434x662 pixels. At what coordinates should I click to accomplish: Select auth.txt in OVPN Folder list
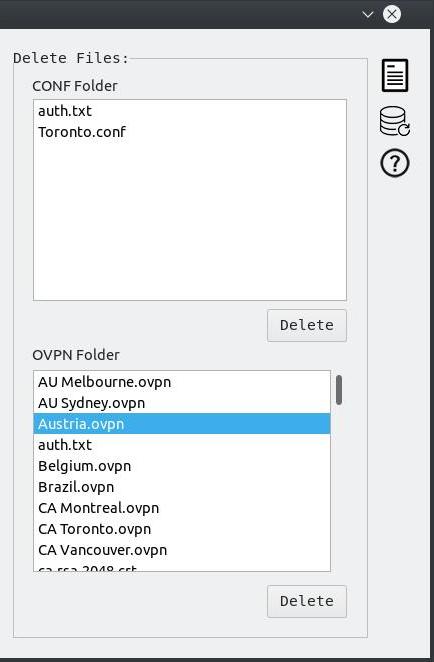click(x=182, y=445)
